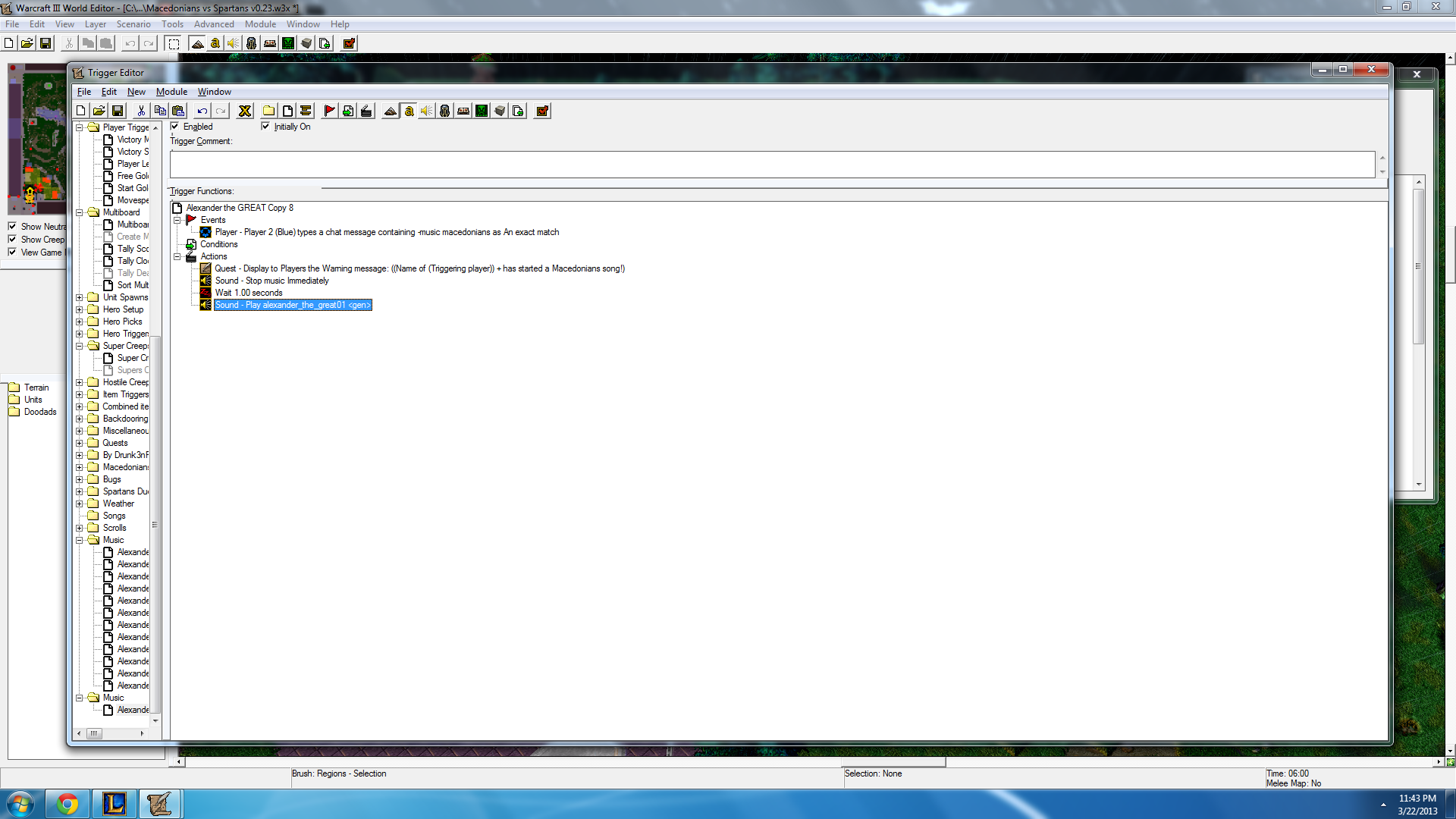This screenshot has width=1456, height=819.
Task: Collapse the Multiboard folder
Action: [79, 212]
